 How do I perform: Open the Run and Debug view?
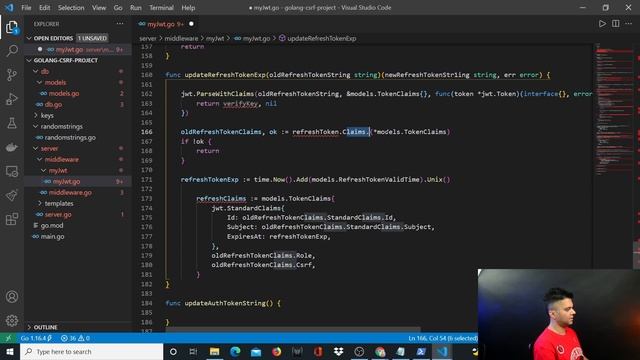[x=12, y=99]
